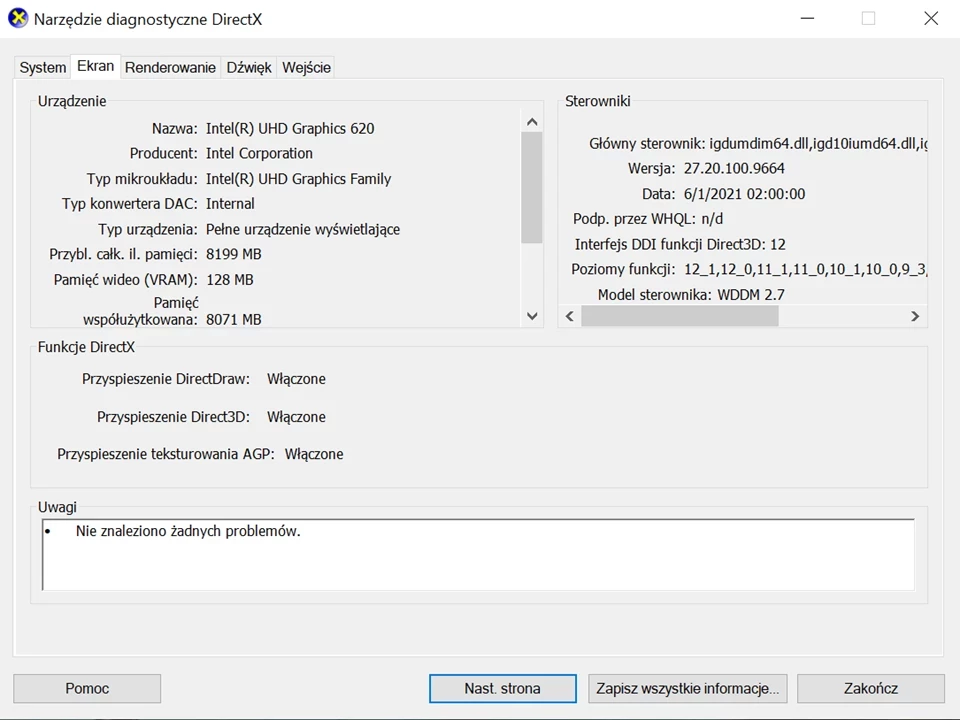The image size is (960, 720).
Task: Click up arrow of Urządzenie scrollbar
Action: pos(532,122)
